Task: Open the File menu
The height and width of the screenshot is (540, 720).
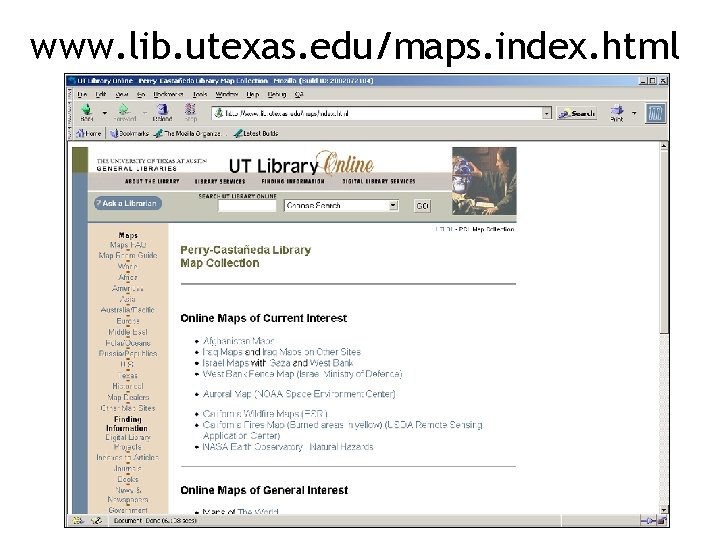Action: coord(82,94)
